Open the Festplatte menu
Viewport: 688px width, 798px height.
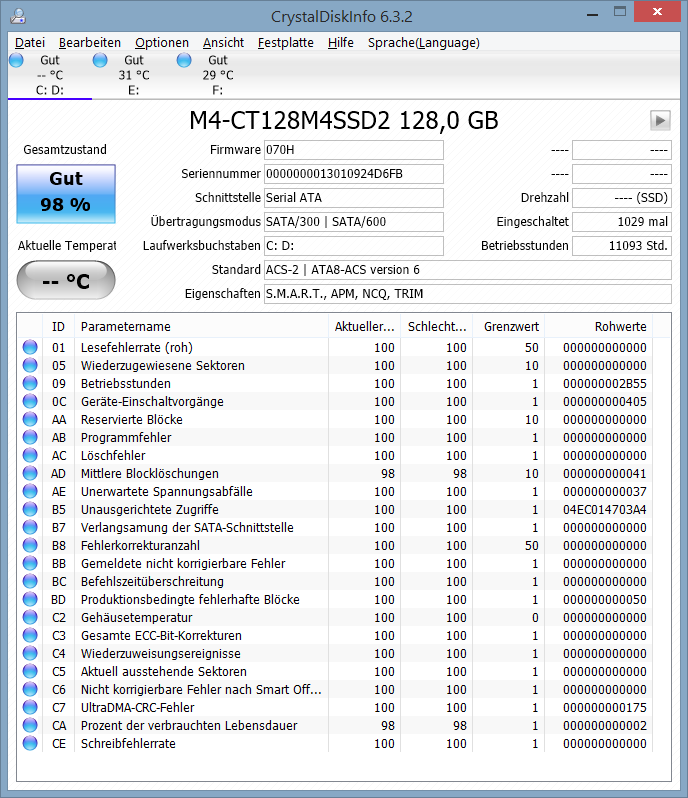tap(285, 43)
